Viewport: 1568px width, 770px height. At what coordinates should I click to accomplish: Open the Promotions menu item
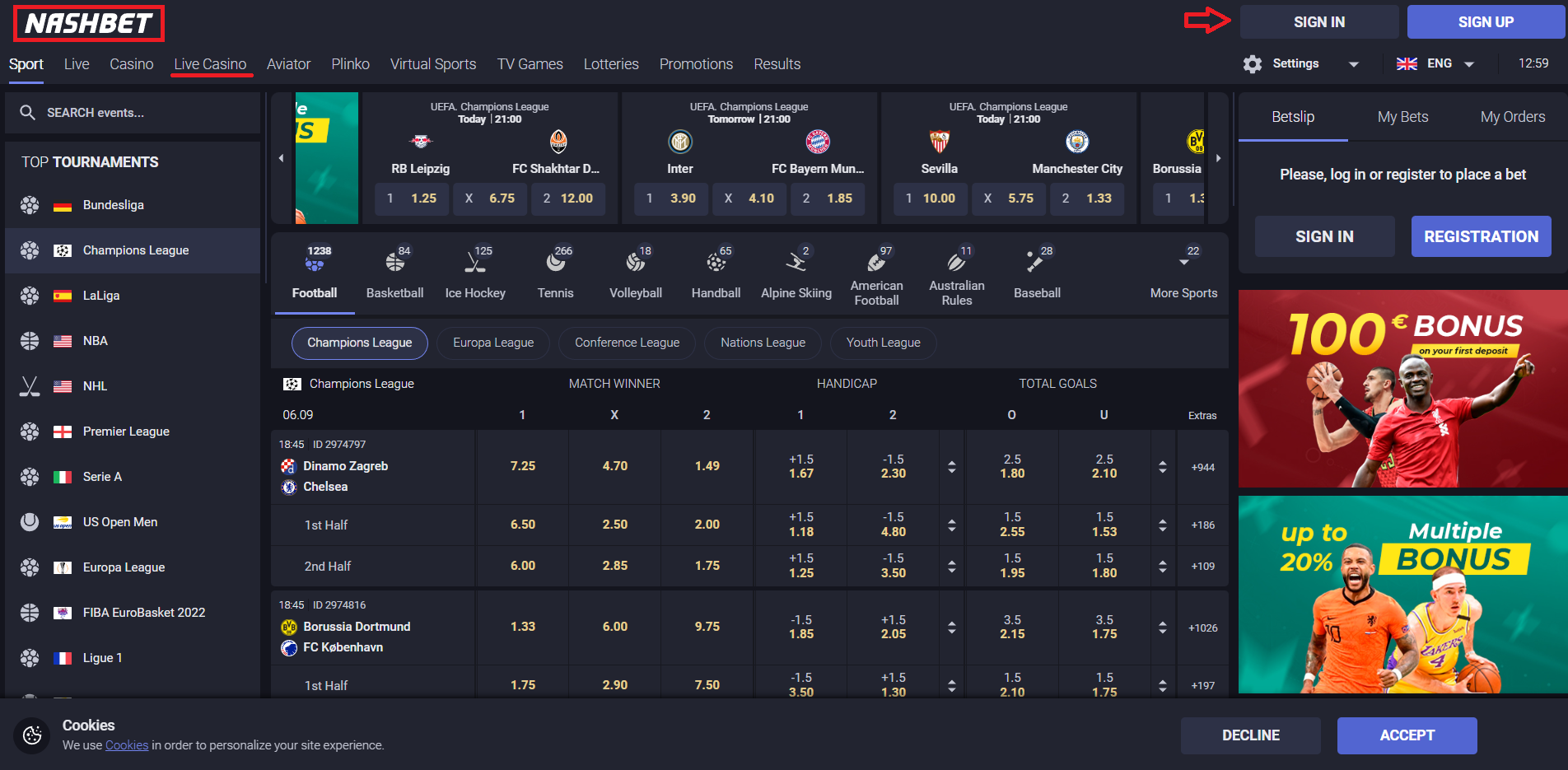[696, 64]
